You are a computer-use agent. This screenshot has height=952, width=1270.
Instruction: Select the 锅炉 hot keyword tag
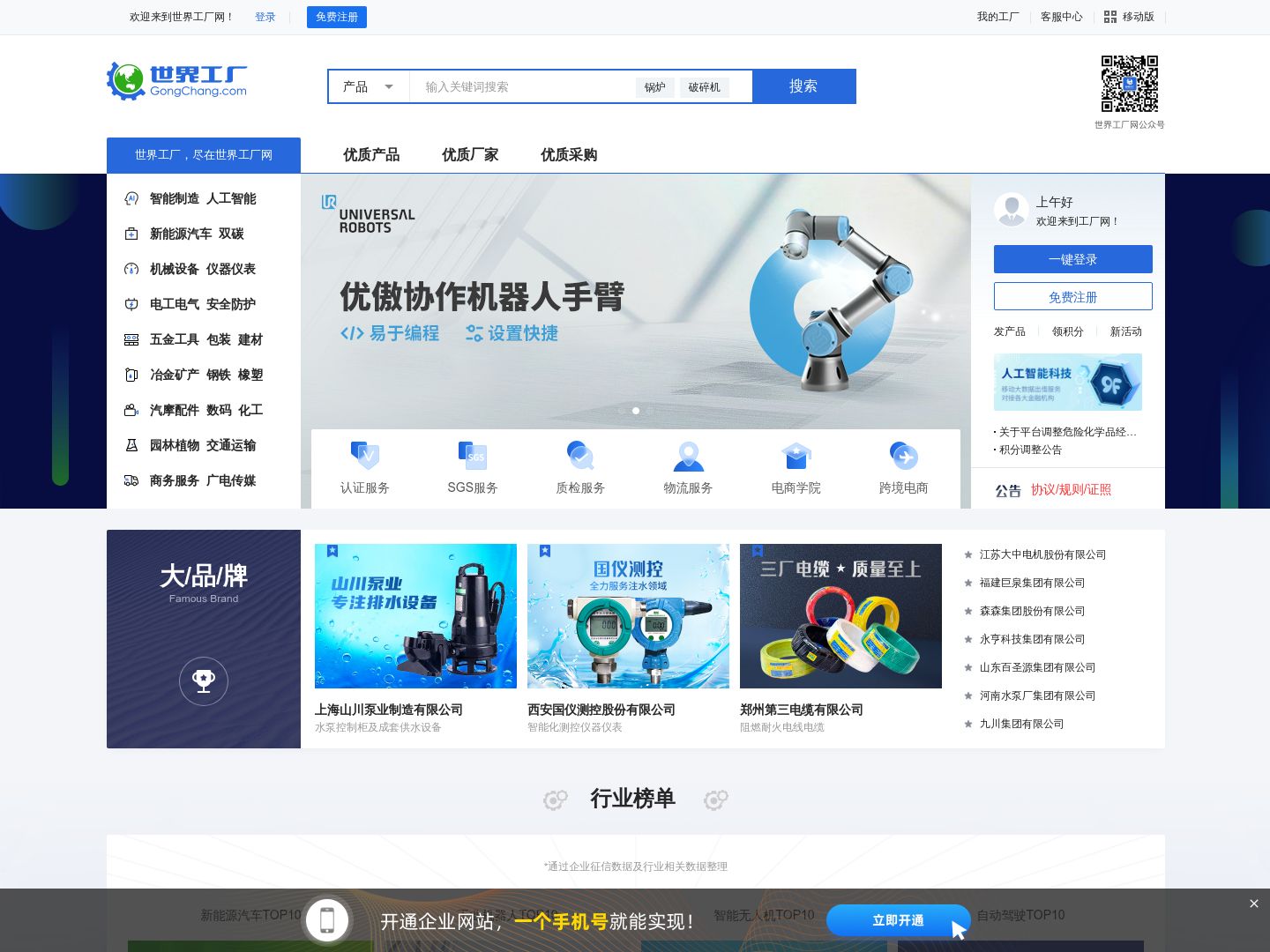pyautogui.click(x=655, y=87)
